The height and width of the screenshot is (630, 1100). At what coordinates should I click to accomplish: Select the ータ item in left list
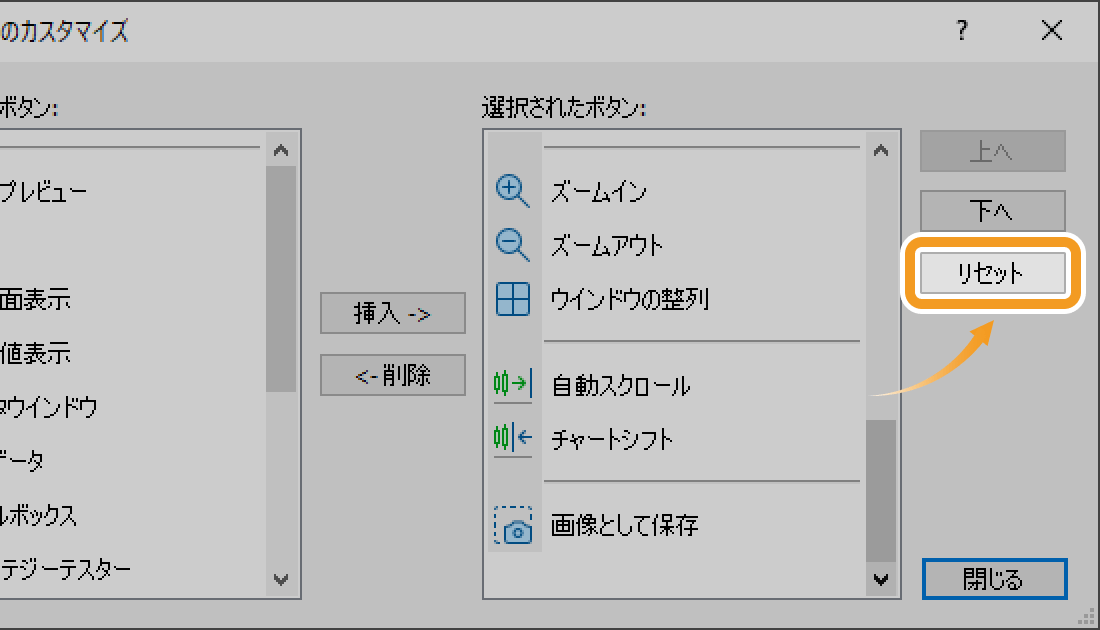[x=22, y=461]
